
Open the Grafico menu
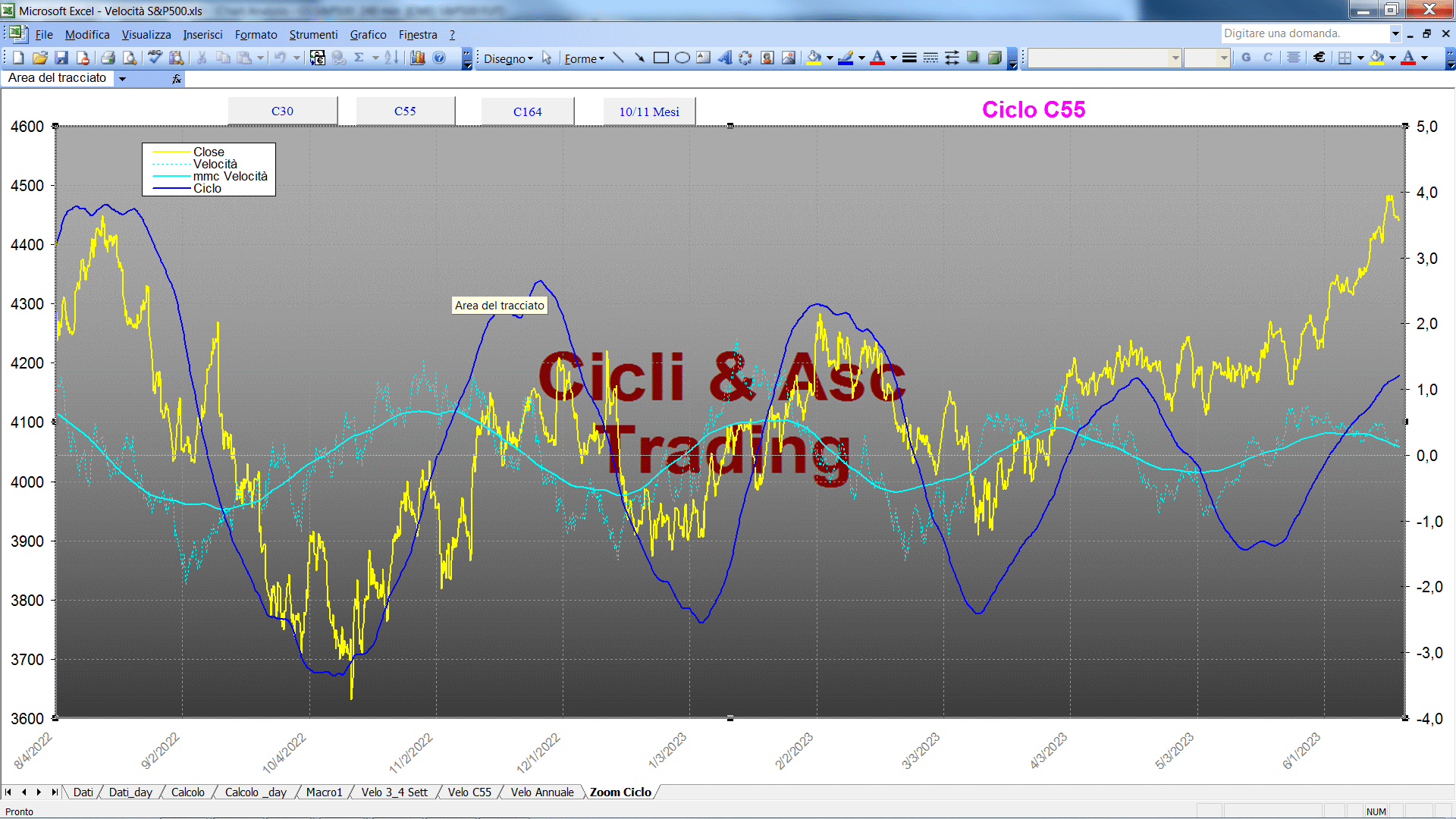pos(368,34)
